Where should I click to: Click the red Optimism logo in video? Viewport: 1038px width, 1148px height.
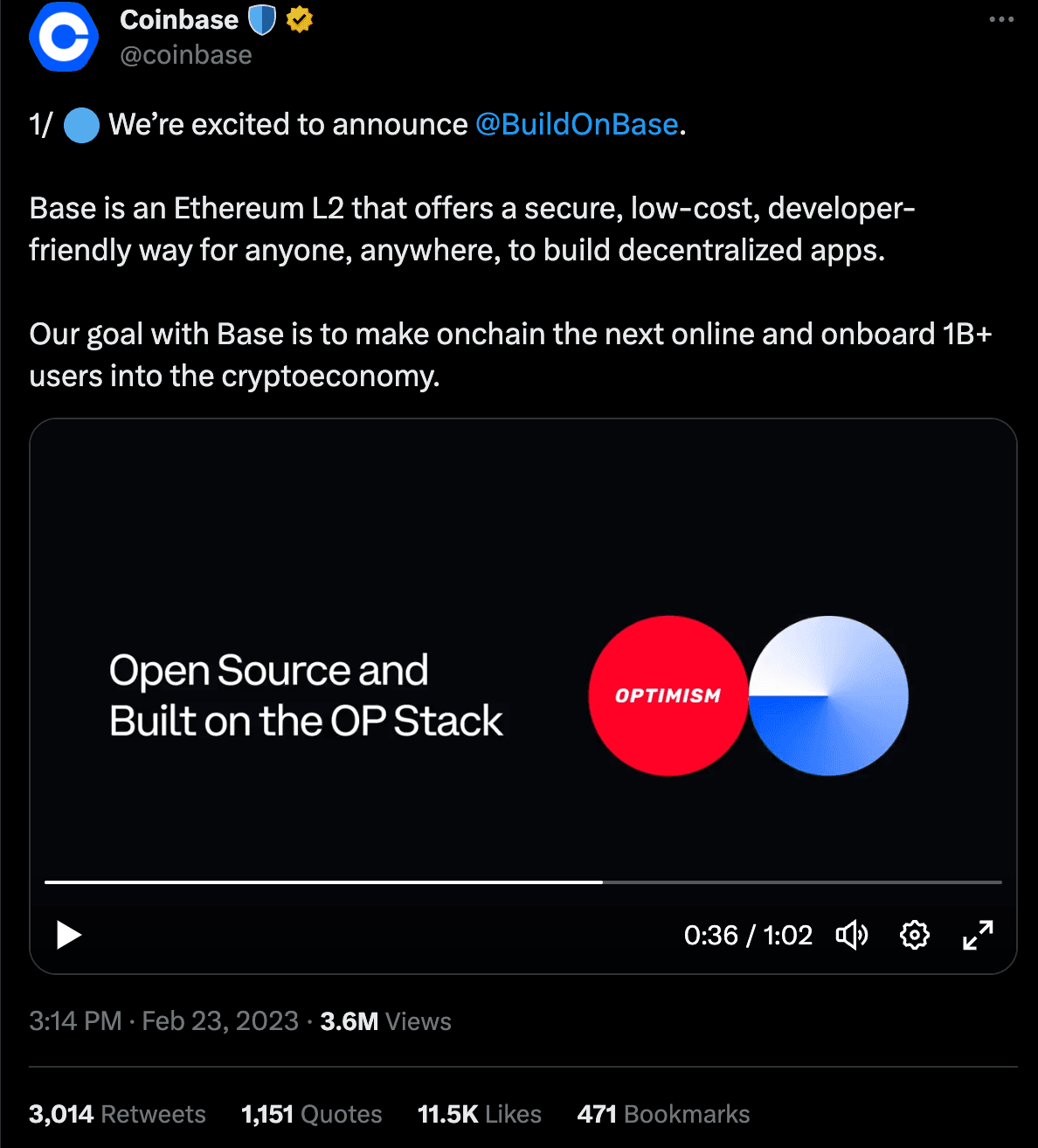(668, 695)
